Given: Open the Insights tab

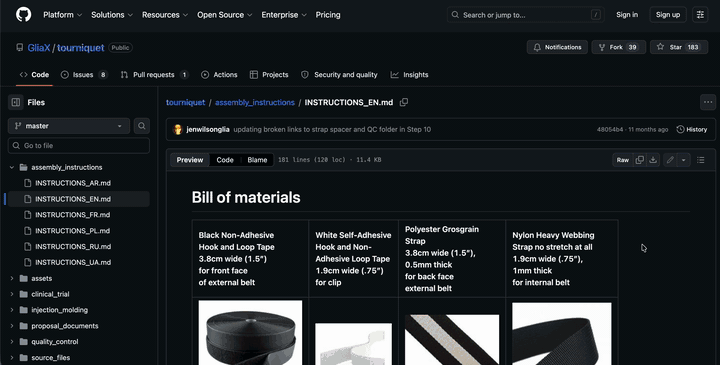Looking at the screenshot, I should pos(410,75).
